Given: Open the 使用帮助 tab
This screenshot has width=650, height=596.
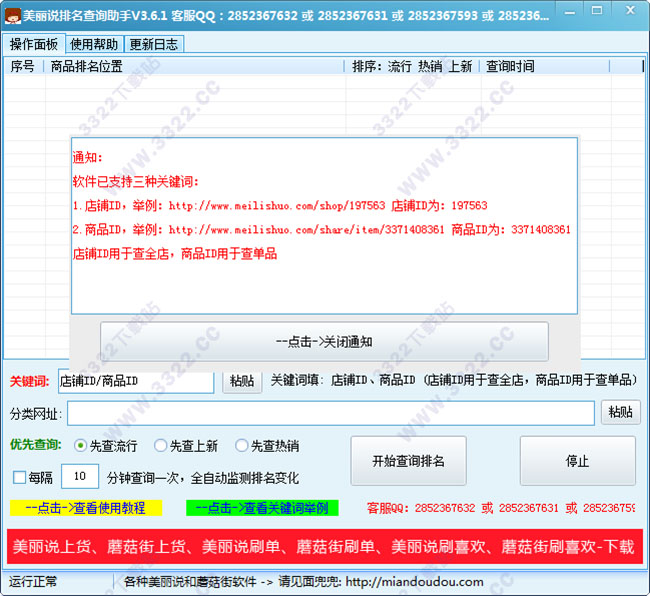Looking at the screenshot, I should [x=94, y=44].
